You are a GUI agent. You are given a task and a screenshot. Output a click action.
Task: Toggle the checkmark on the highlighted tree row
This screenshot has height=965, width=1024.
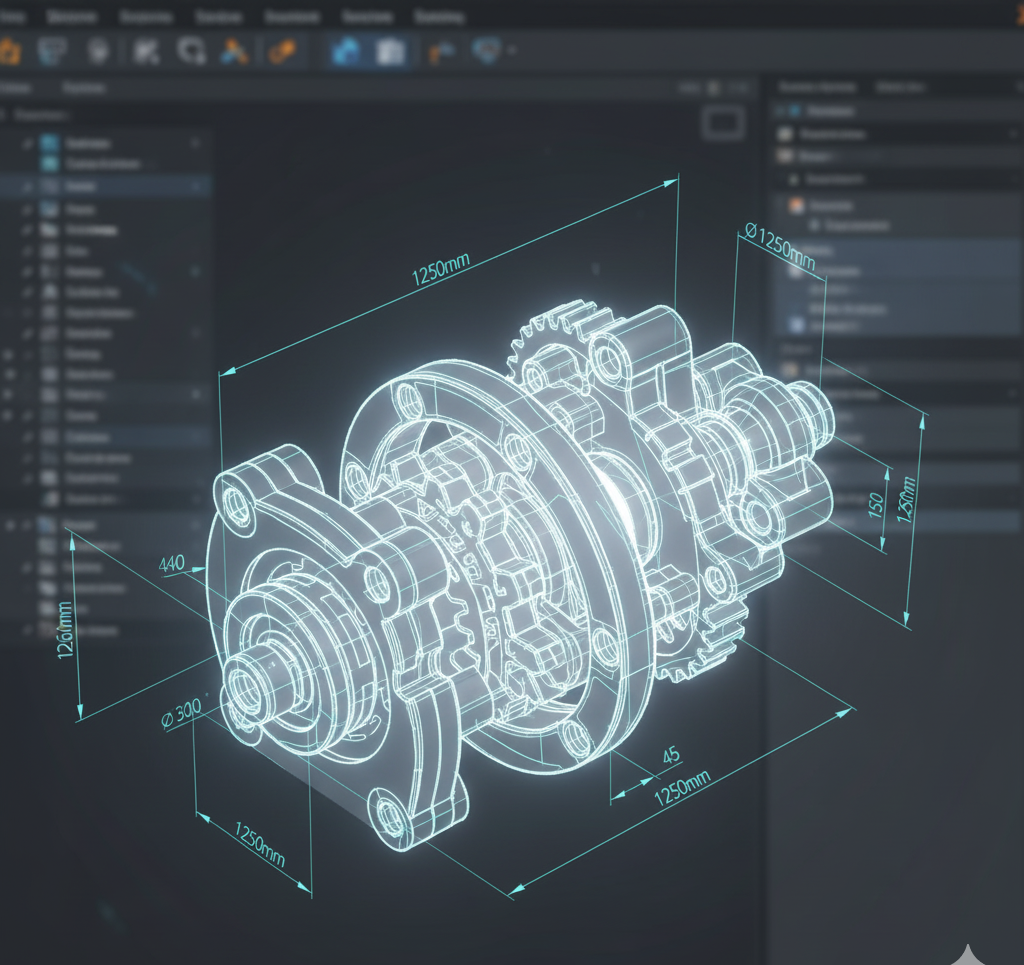[26, 187]
